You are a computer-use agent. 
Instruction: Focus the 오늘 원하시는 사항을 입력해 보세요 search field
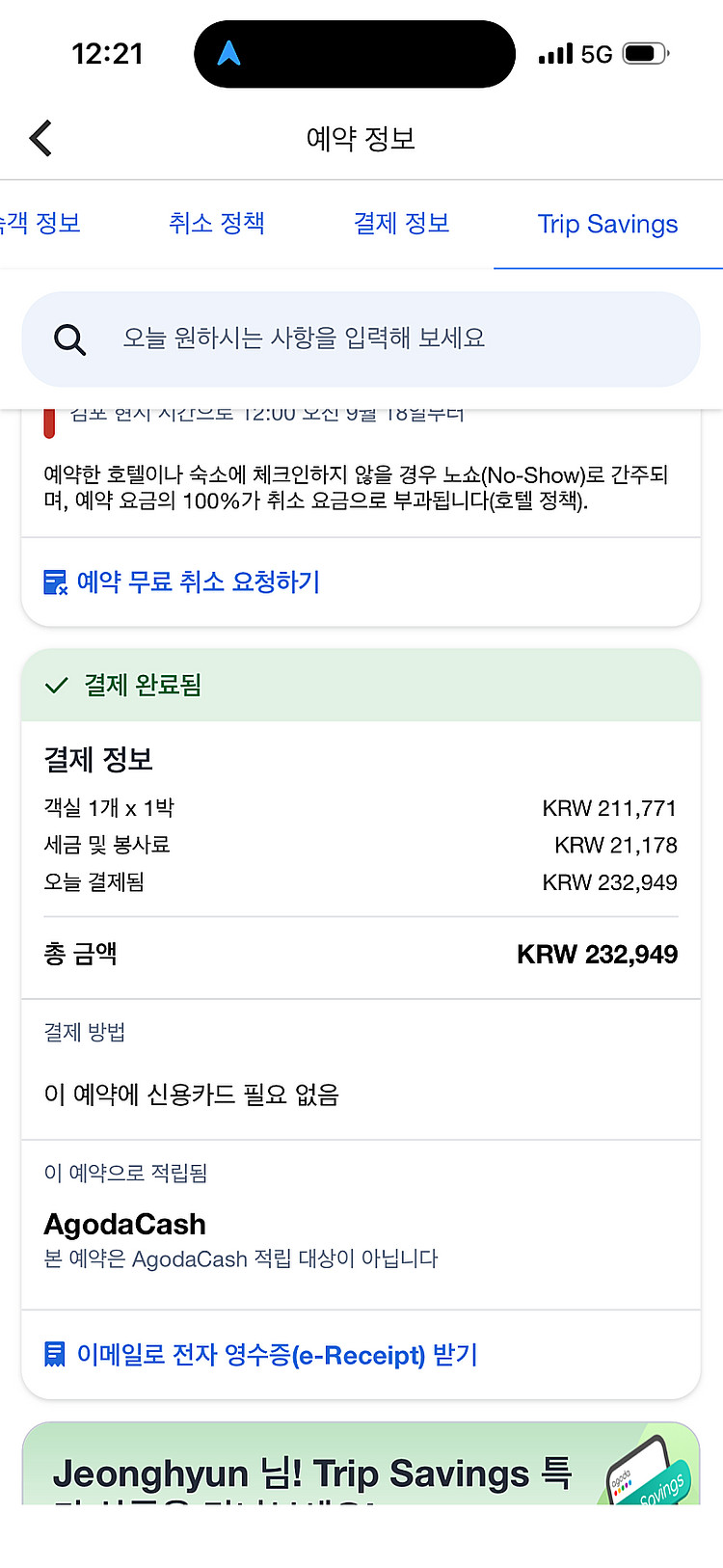(386, 339)
